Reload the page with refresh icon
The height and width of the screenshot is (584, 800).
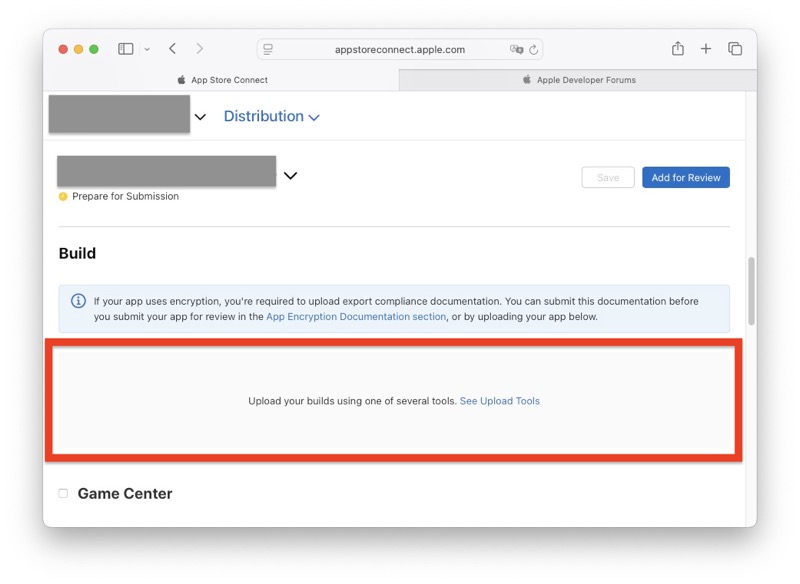tap(534, 49)
